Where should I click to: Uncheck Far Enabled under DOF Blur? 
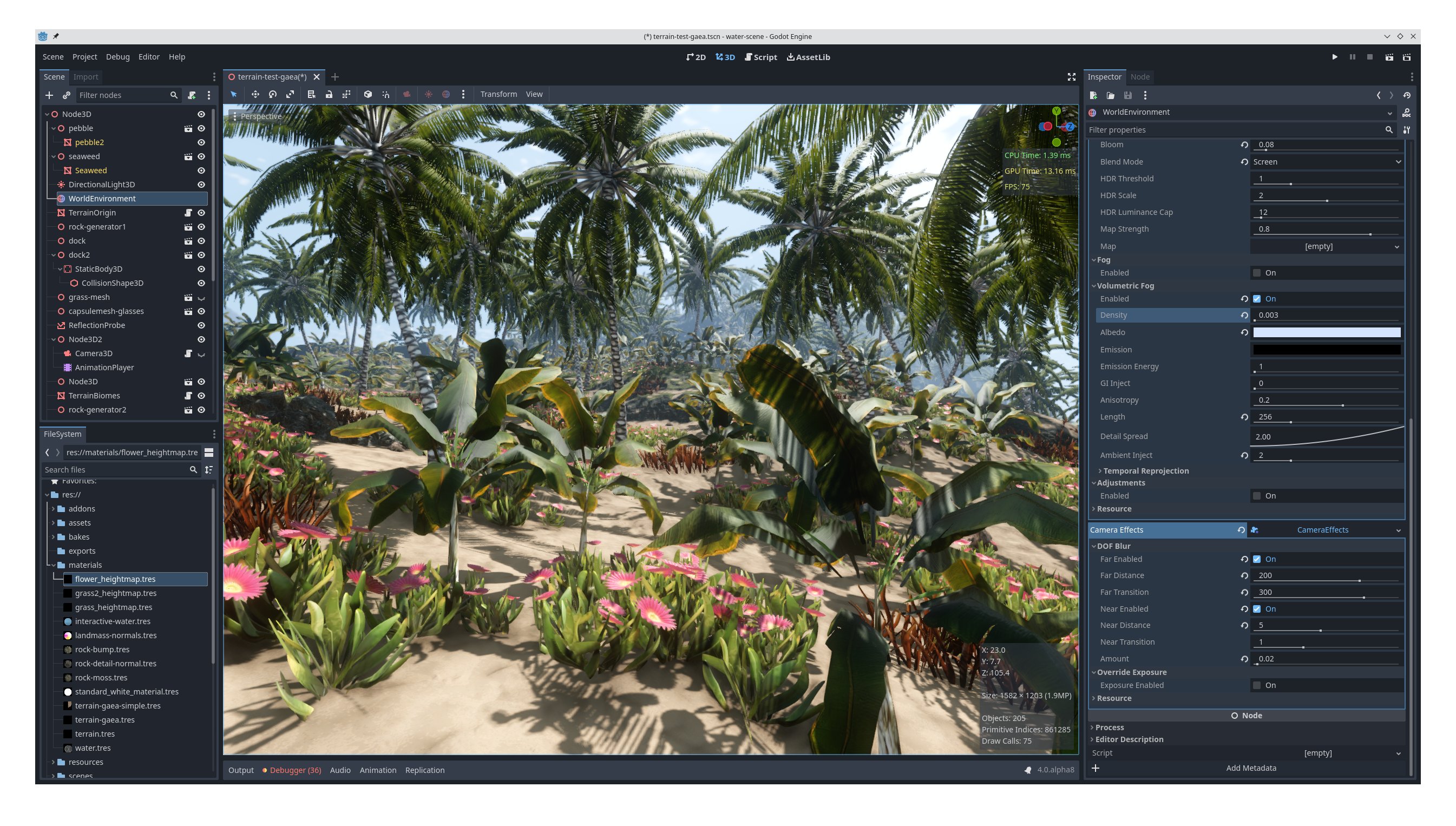point(1257,559)
